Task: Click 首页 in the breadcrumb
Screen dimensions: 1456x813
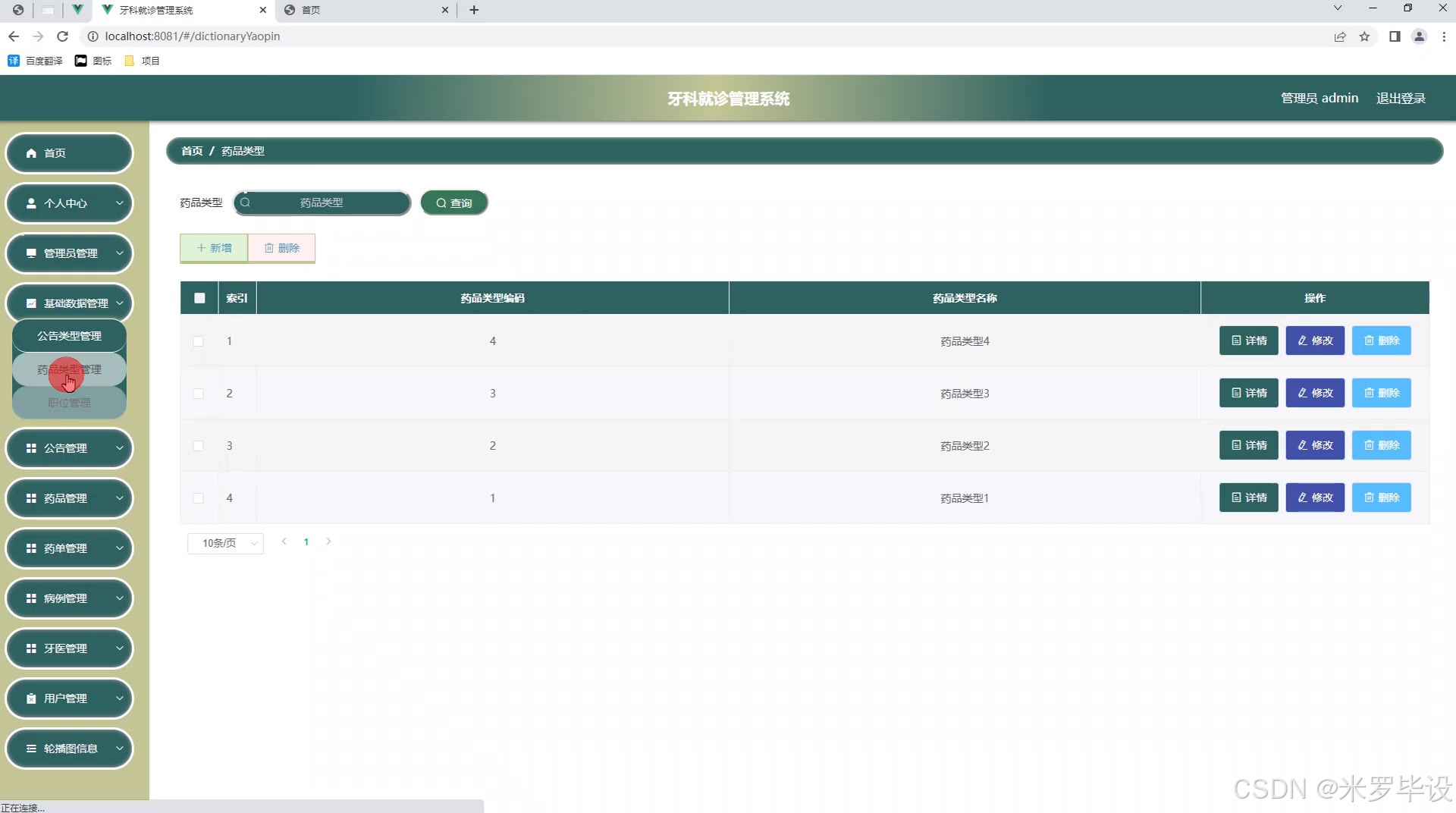Action: (192, 151)
